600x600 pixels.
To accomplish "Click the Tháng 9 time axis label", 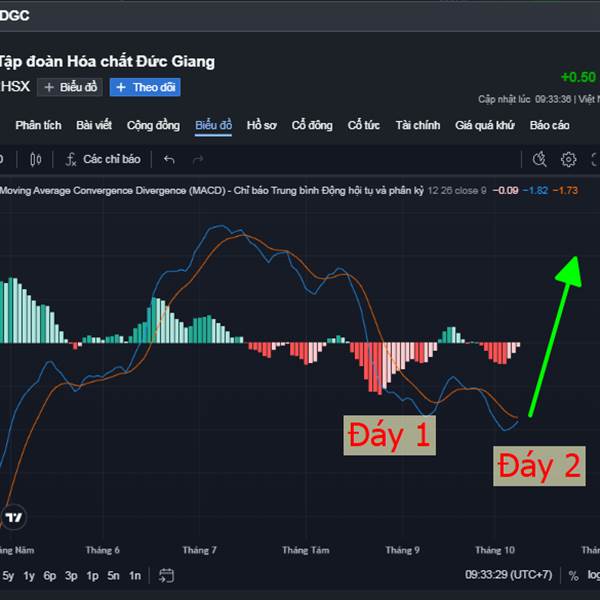I will (403, 550).
